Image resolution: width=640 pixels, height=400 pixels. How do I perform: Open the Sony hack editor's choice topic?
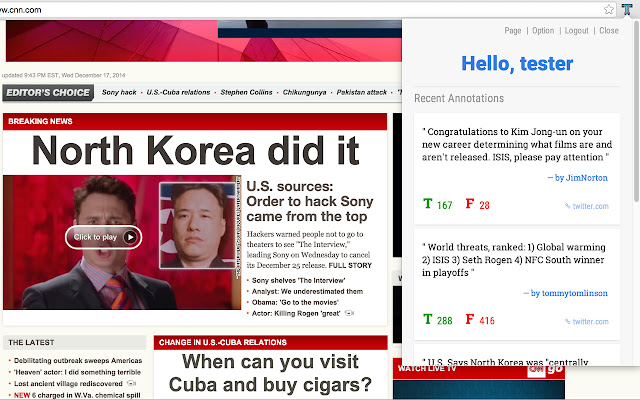tap(119, 92)
